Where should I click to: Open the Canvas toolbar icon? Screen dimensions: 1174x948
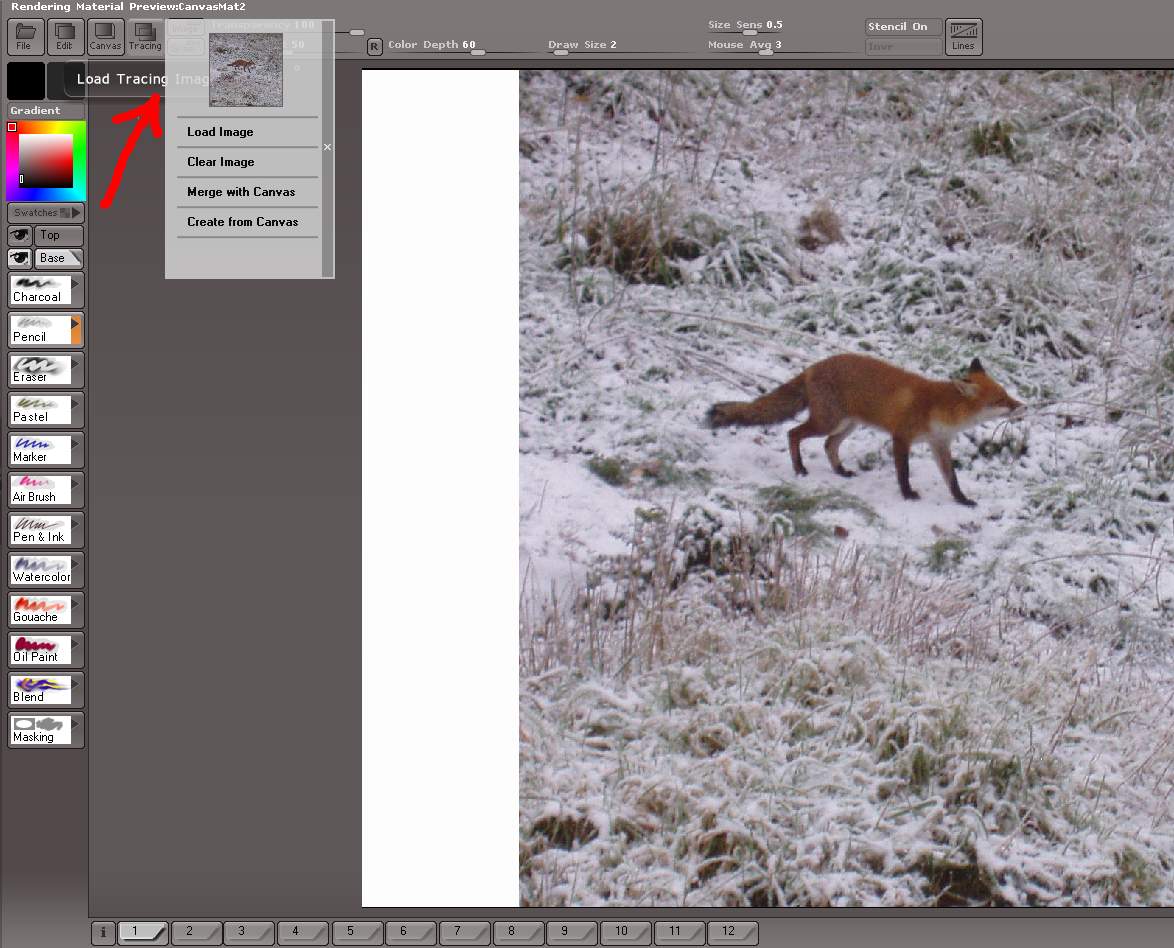pyautogui.click(x=105, y=37)
